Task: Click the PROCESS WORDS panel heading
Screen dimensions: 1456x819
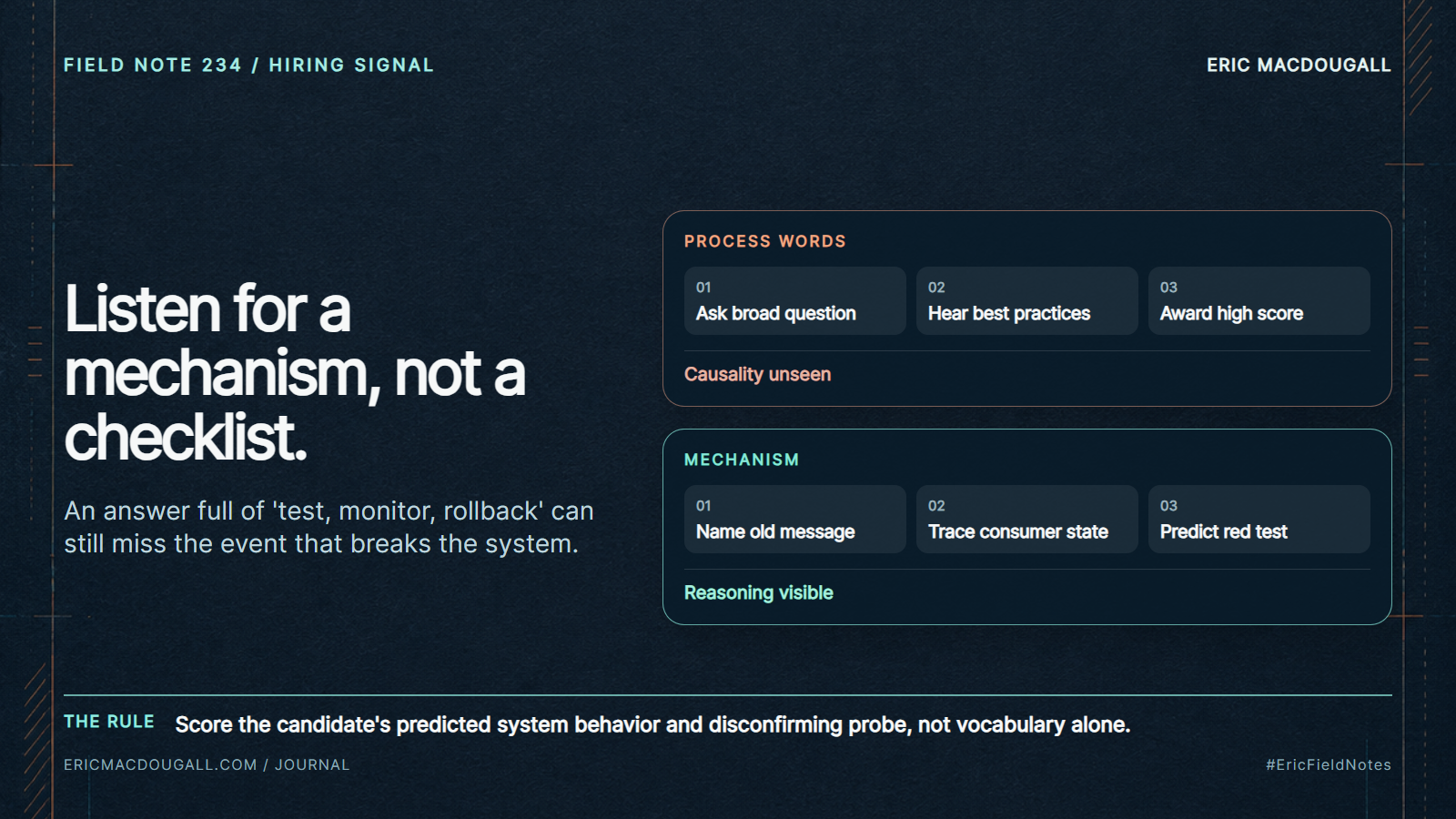Action: (765, 241)
